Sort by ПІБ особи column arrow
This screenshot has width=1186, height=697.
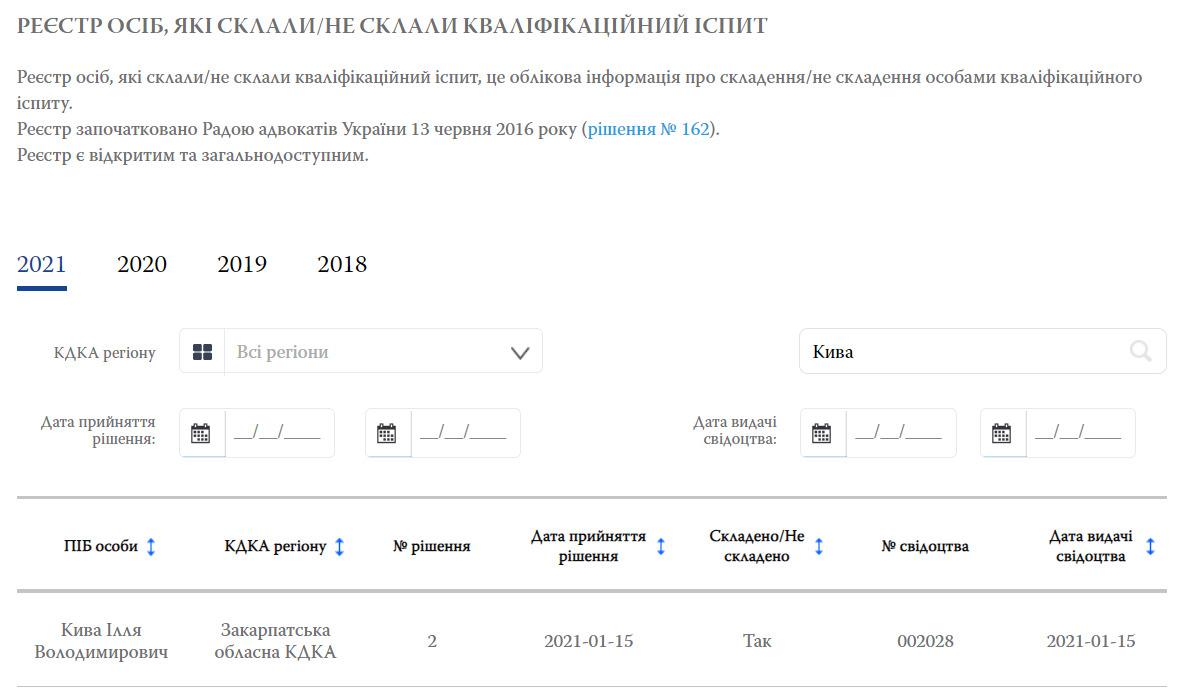click(151, 547)
